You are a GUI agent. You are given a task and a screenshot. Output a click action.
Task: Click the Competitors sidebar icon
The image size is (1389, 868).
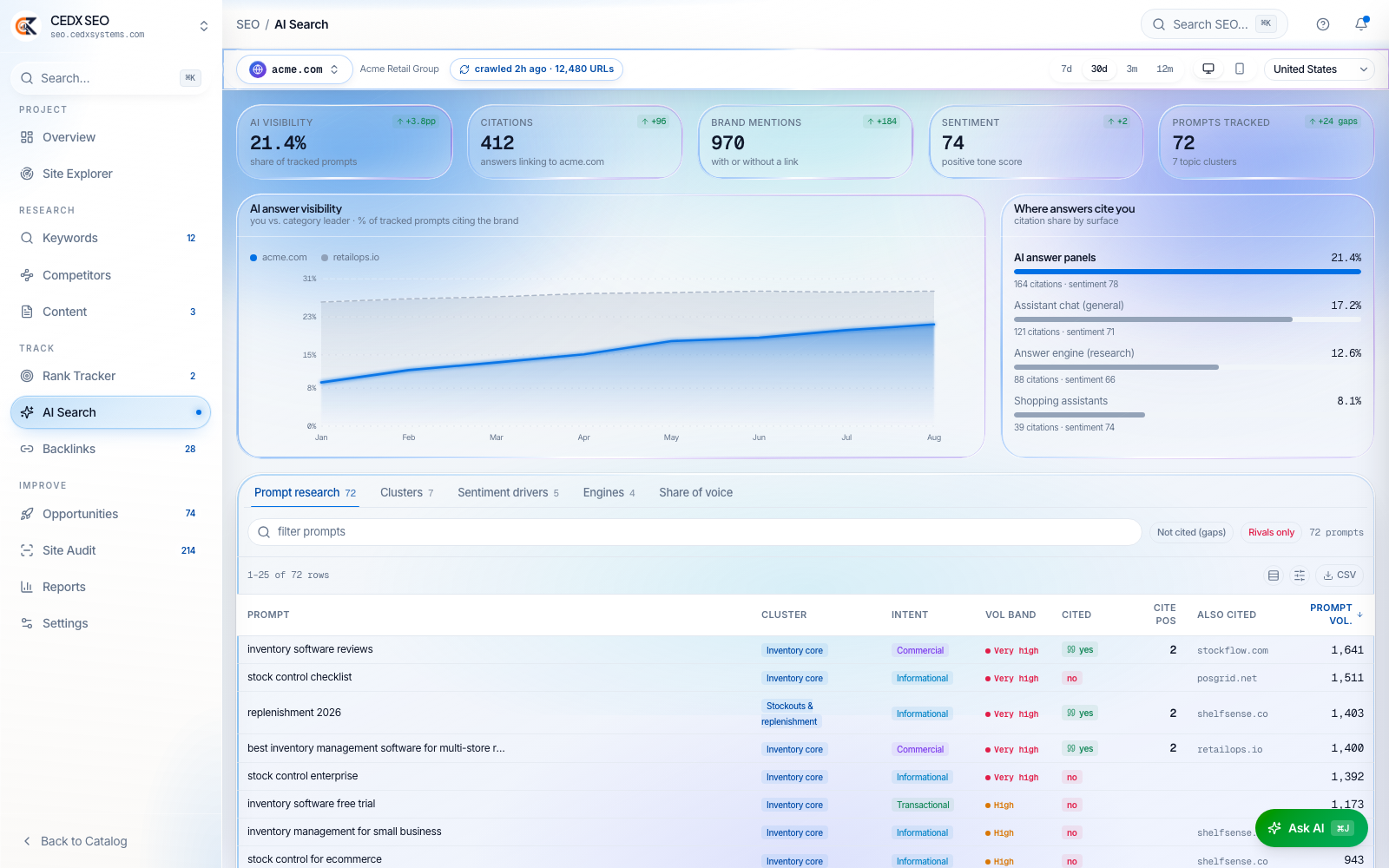tap(27, 275)
